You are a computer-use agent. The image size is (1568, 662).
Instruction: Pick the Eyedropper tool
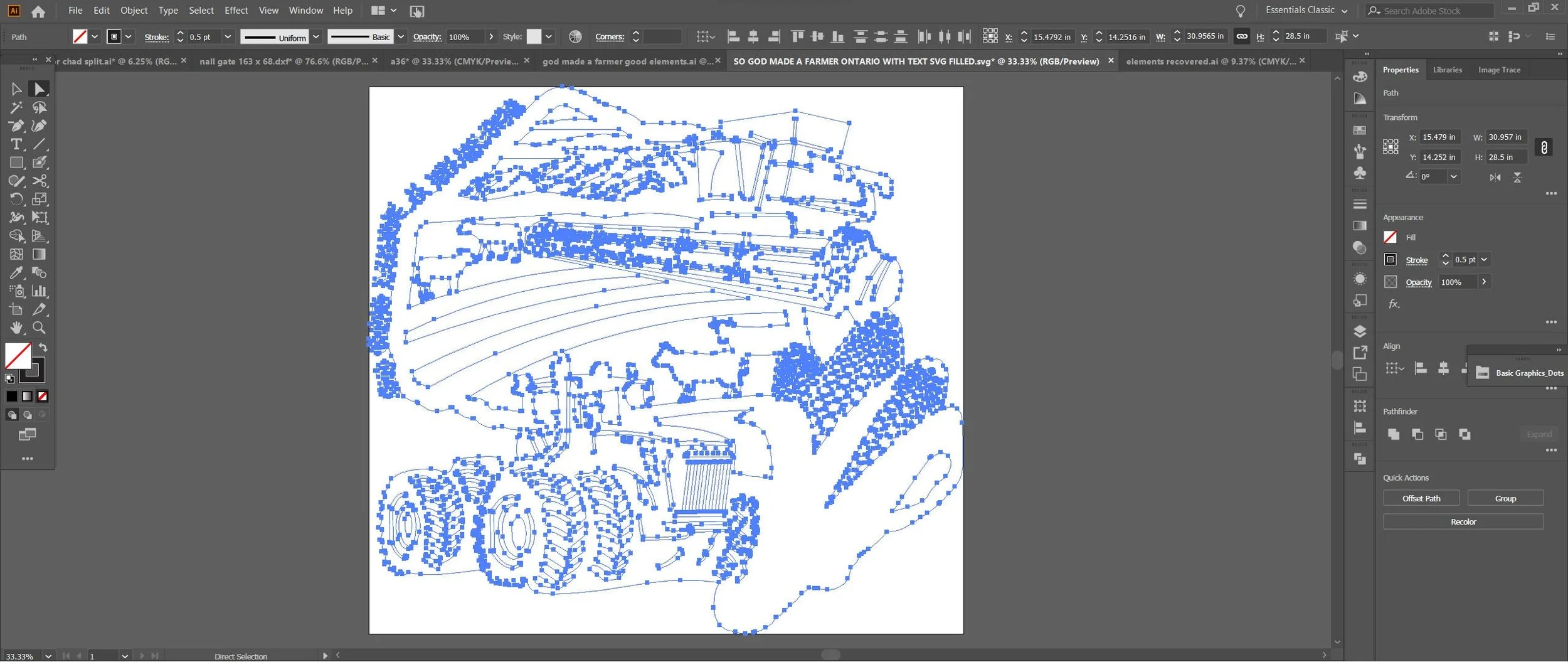point(16,273)
